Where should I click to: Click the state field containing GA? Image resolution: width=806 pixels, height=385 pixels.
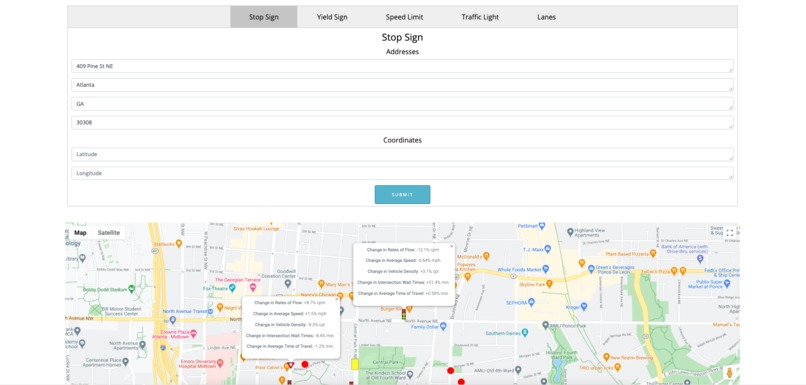(x=402, y=104)
